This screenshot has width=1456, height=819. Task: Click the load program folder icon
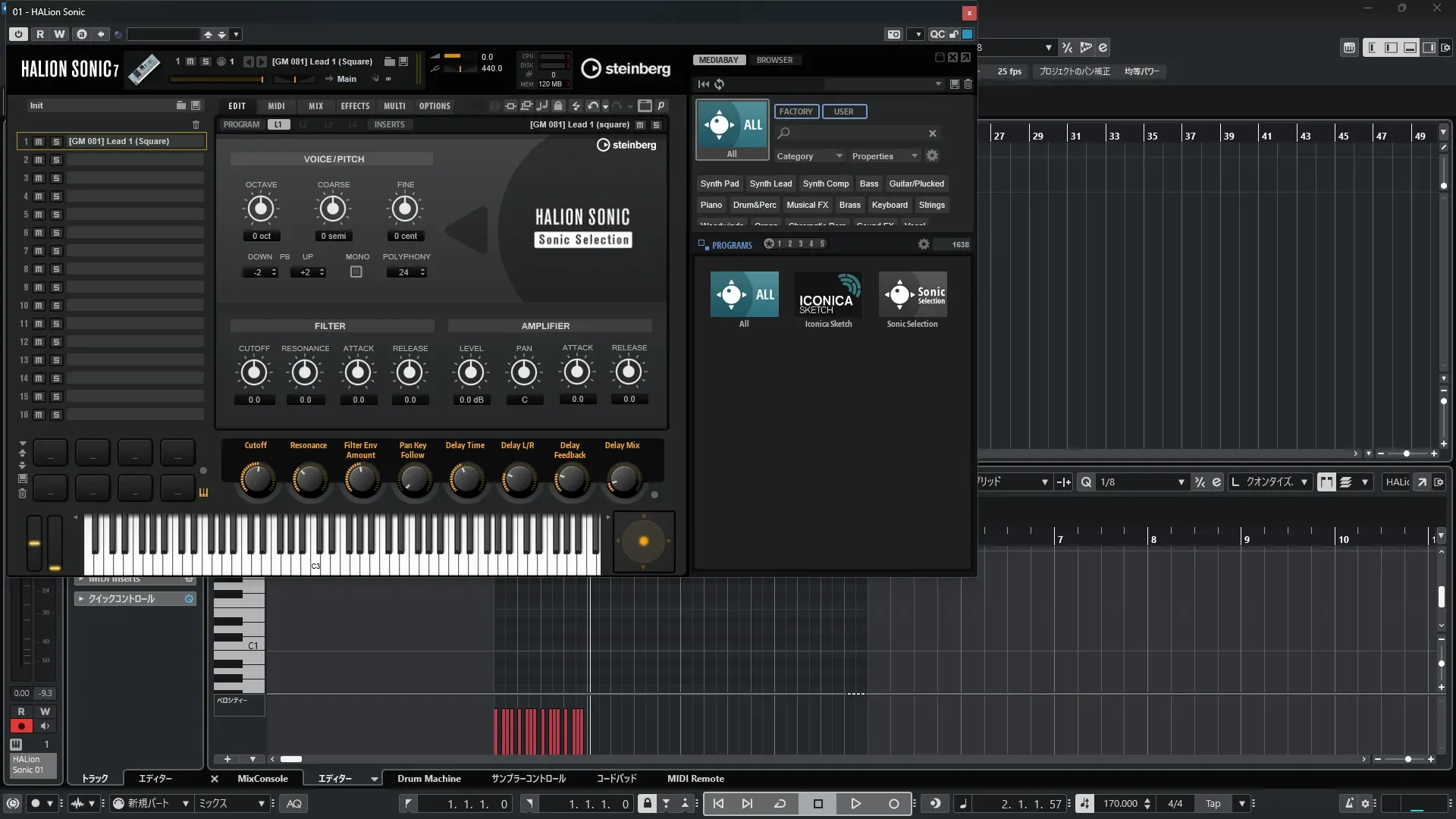(390, 61)
